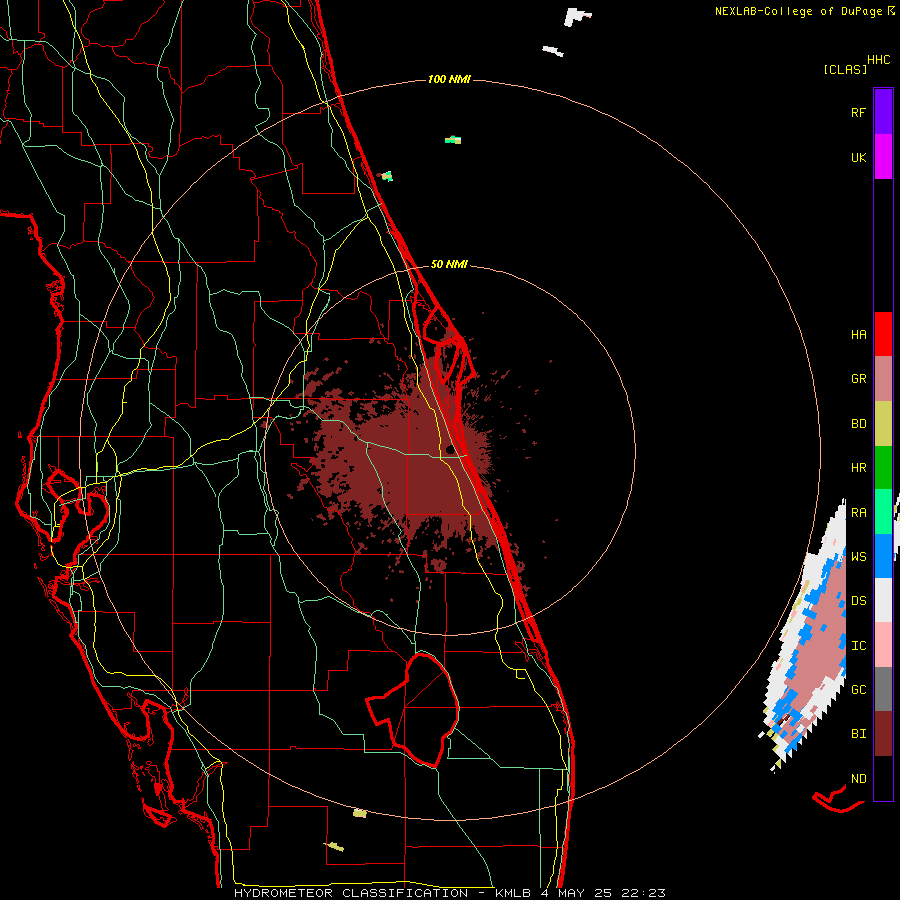
Task: Click the 50 NMI range ring label
Action: [x=449, y=264]
